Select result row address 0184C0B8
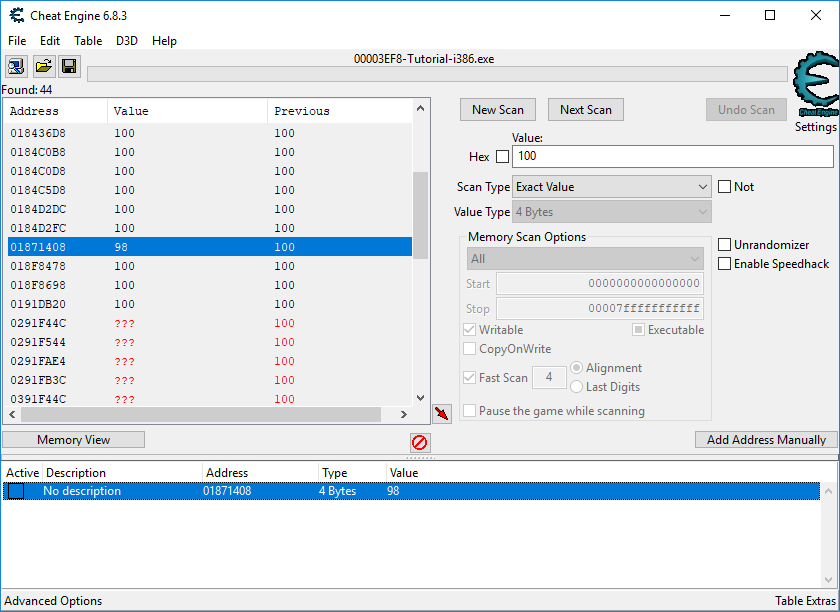840x612 pixels. pos(210,152)
